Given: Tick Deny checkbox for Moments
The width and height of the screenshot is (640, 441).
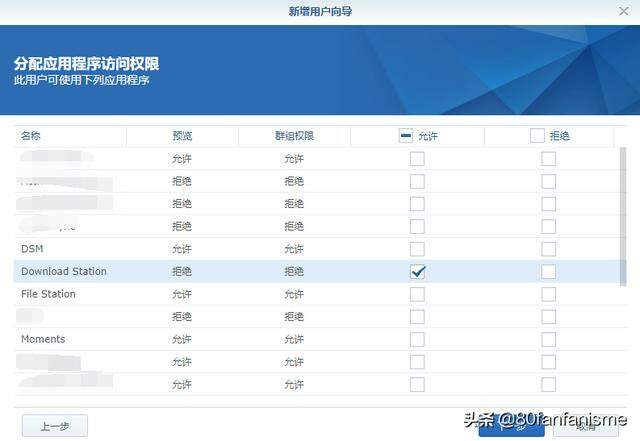Looking at the screenshot, I should (549, 339).
